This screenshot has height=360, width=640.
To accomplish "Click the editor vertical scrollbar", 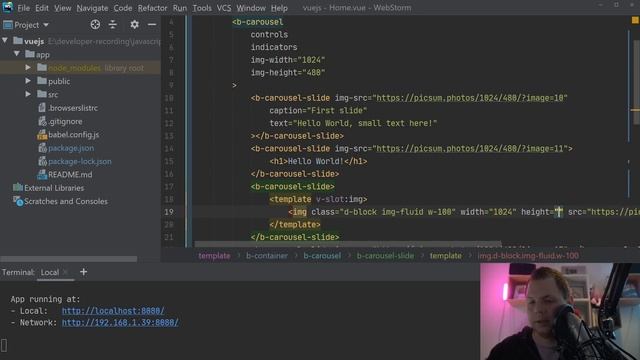I will 636,82.
